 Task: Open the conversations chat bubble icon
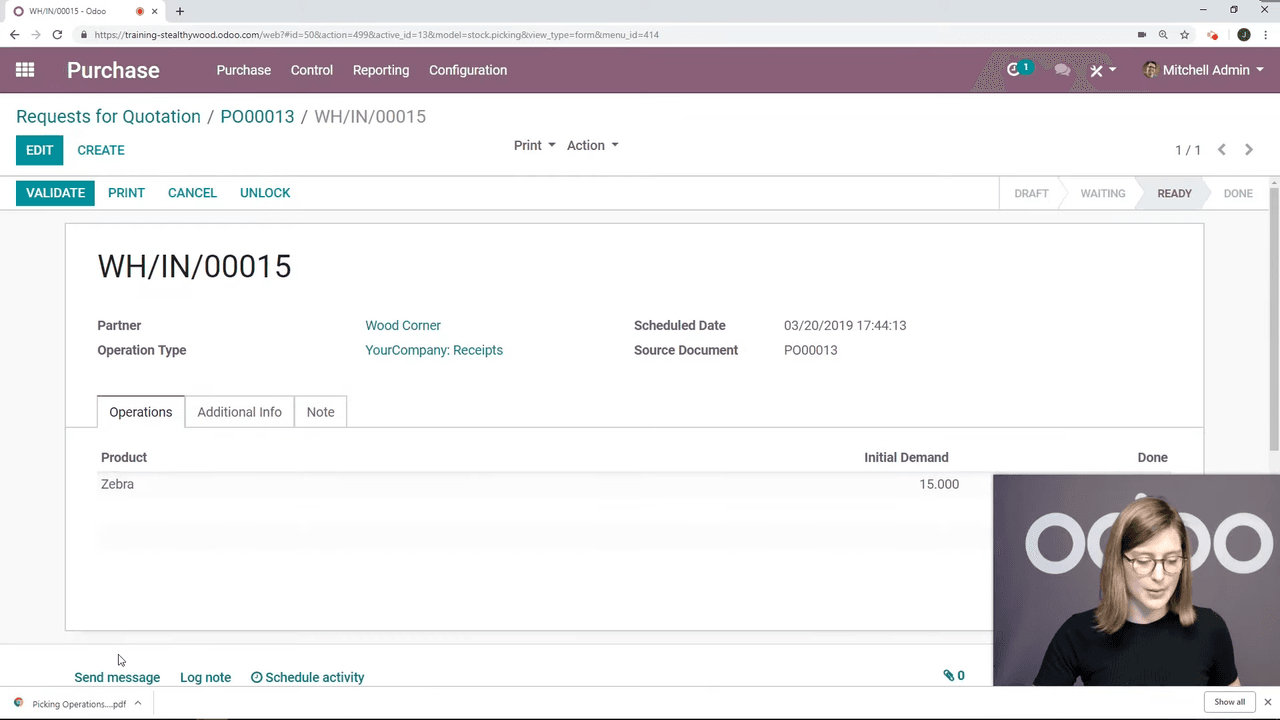pos(1062,70)
